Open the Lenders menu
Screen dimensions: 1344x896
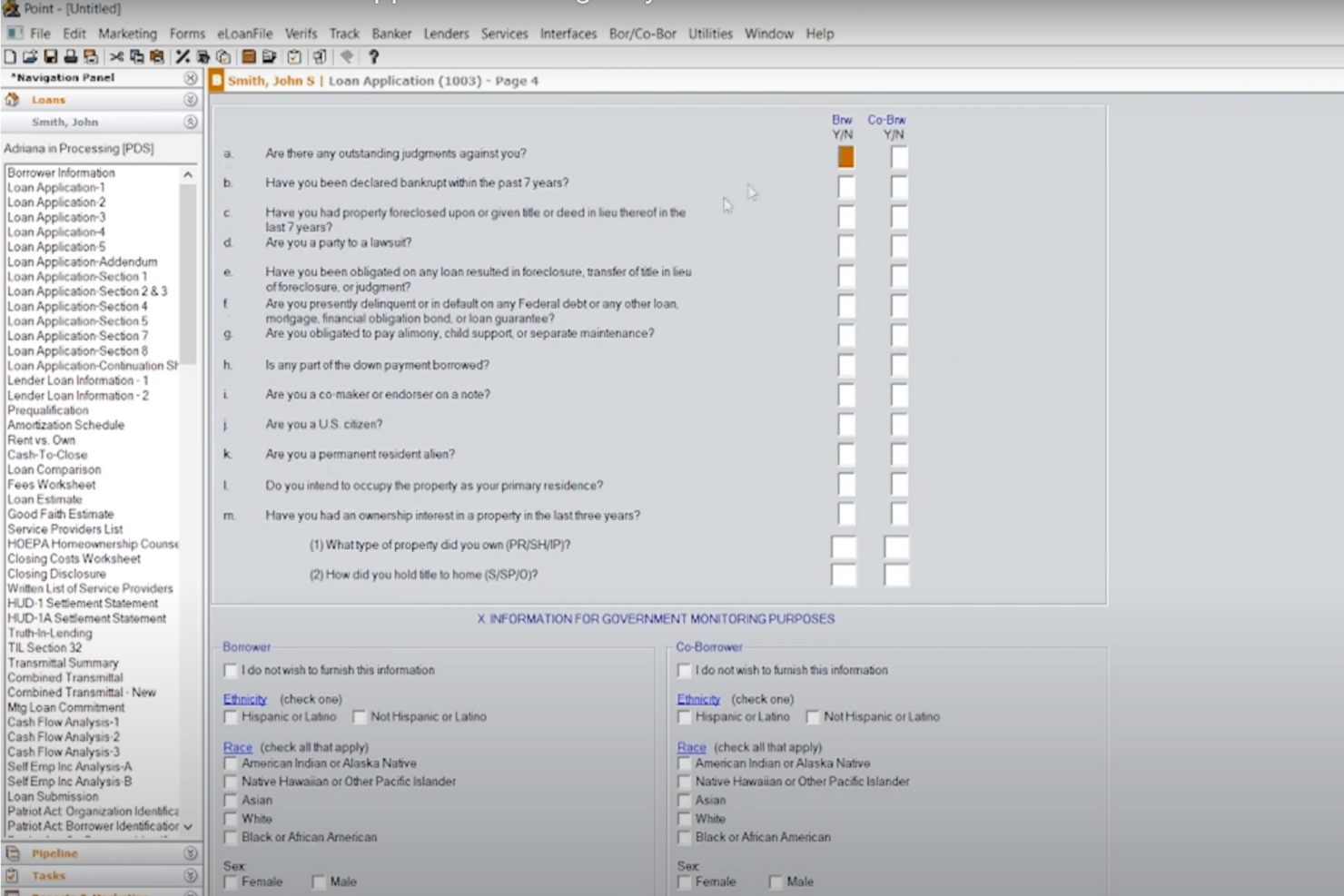(446, 34)
